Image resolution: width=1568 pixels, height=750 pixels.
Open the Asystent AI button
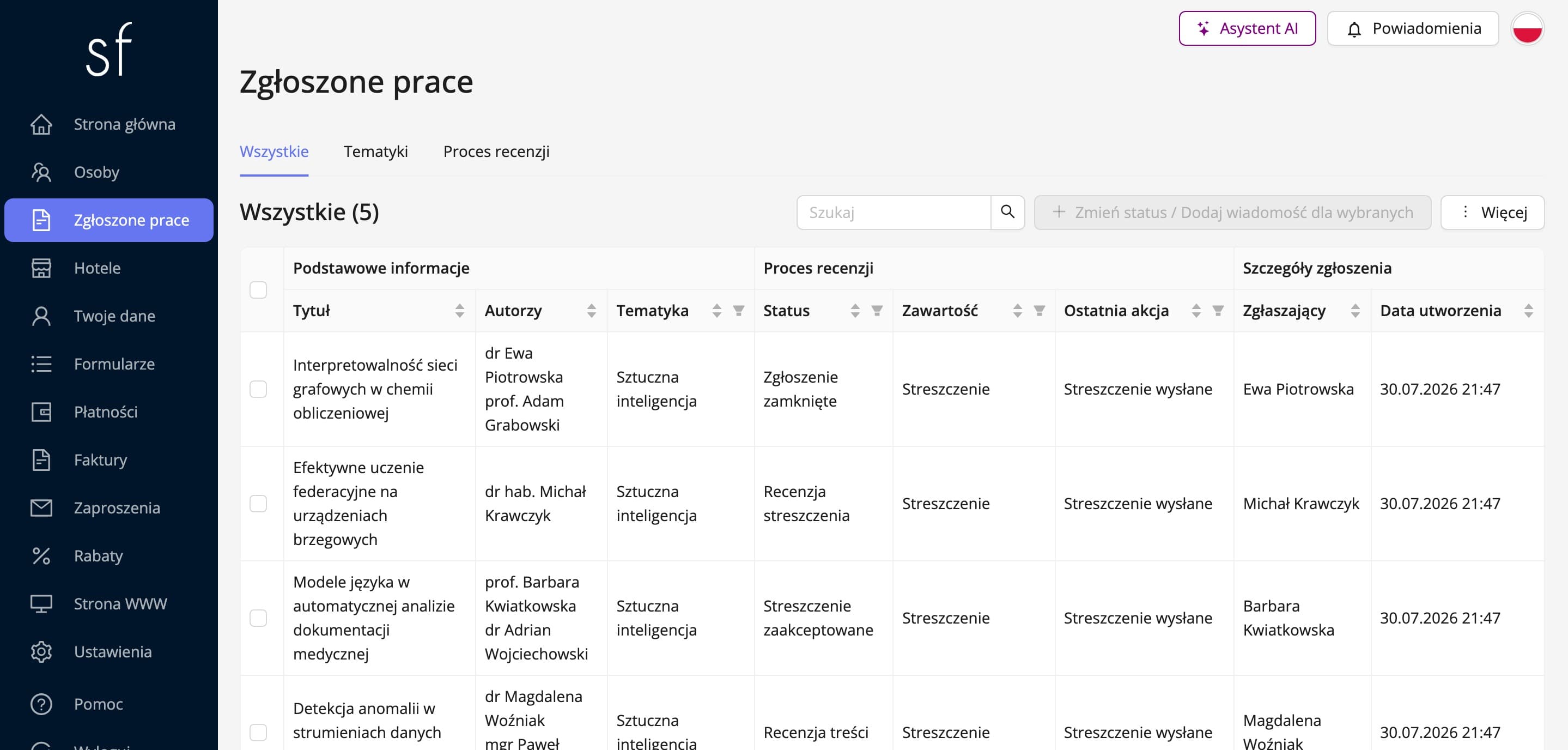(x=1247, y=28)
